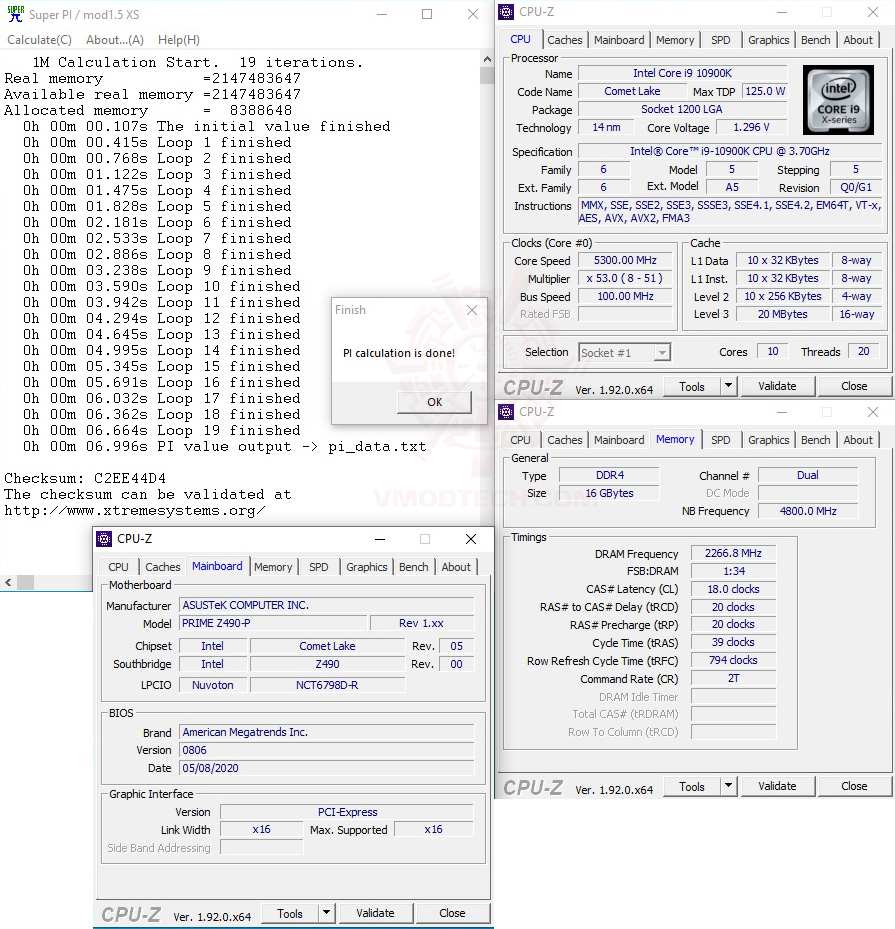Click the CPU-Z logo beside Ver. 1.92.0.x64
The height and width of the screenshot is (929, 895).
point(533,385)
